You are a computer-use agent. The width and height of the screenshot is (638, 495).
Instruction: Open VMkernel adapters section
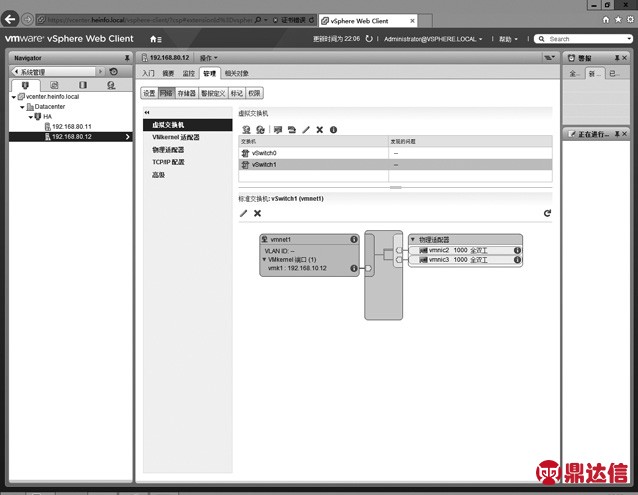coord(188,137)
